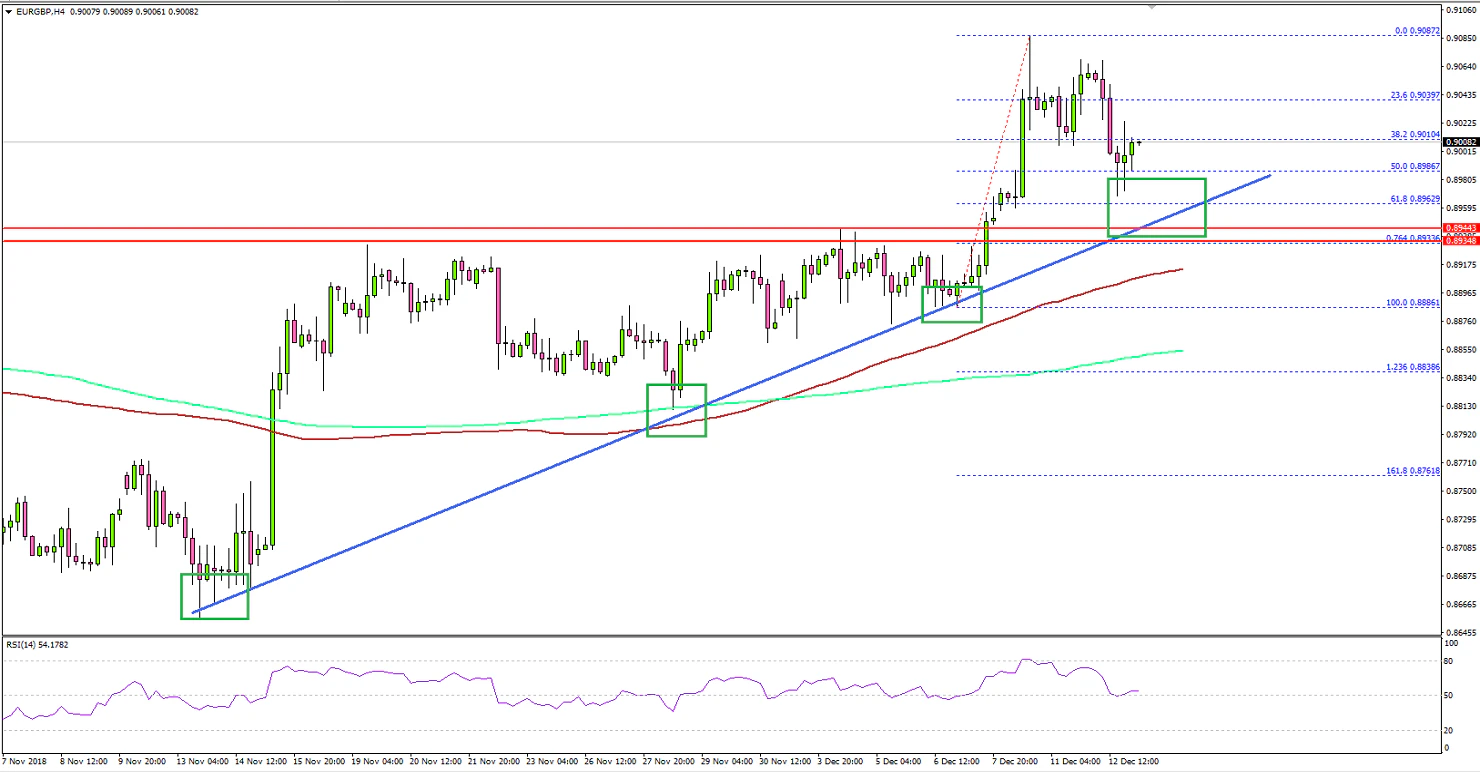Select the topmost green rectangle near 0.8980

(x=1157, y=207)
